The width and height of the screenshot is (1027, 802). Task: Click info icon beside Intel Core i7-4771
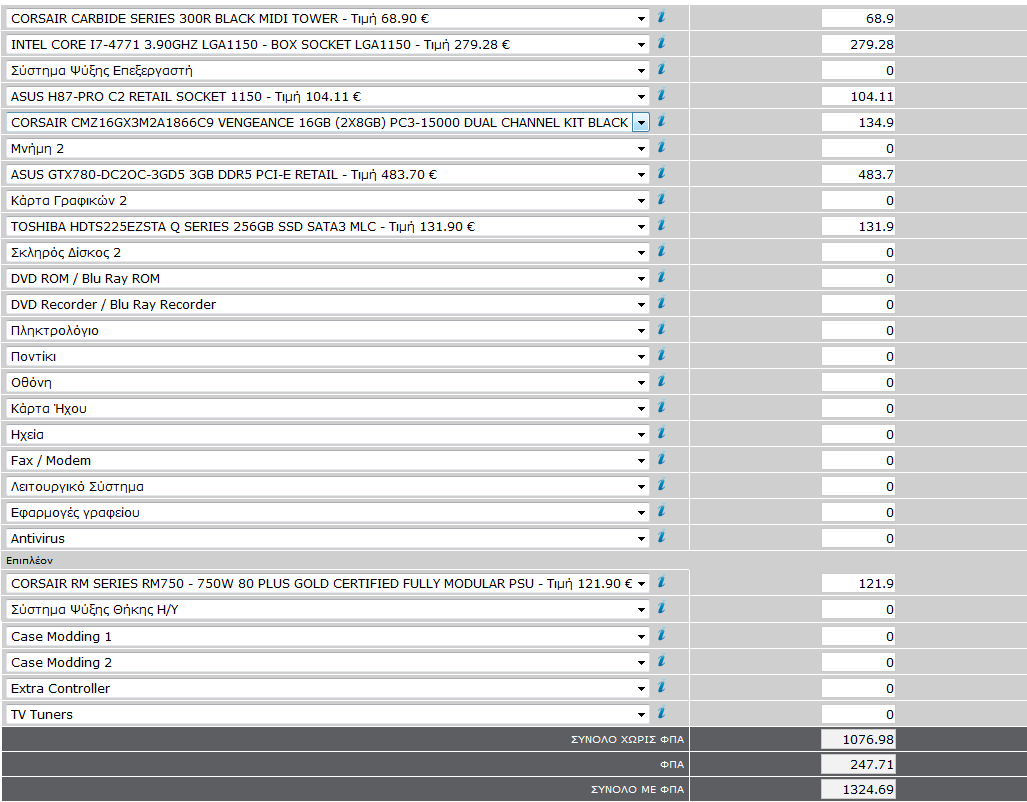tap(662, 43)
